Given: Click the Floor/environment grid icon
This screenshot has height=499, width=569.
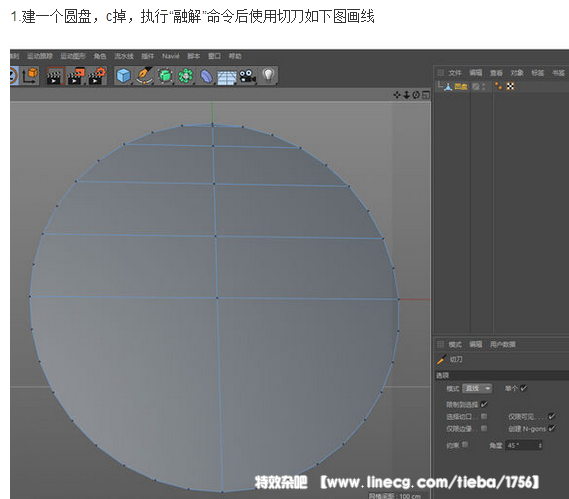Looking at the screenshot, I should coord(226,77).
